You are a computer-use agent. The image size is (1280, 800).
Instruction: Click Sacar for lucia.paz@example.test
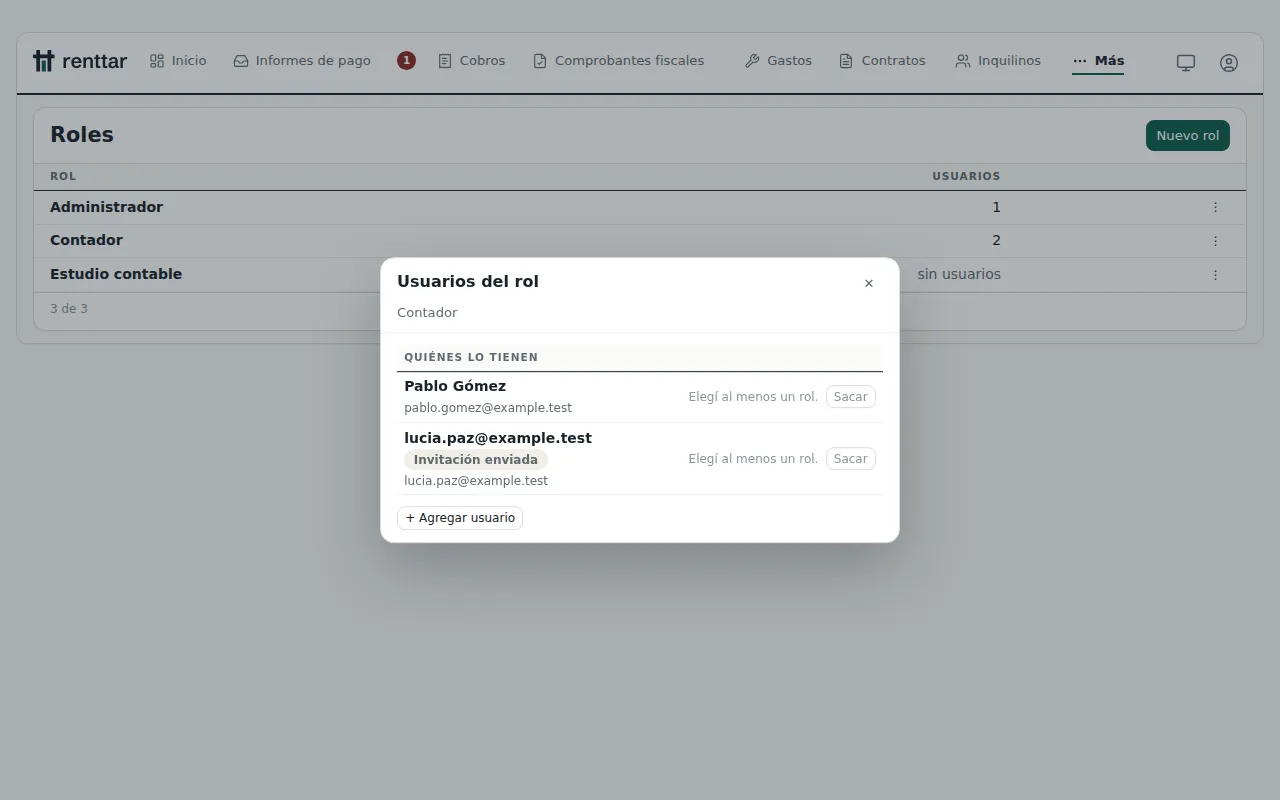(x=851, y=459)
